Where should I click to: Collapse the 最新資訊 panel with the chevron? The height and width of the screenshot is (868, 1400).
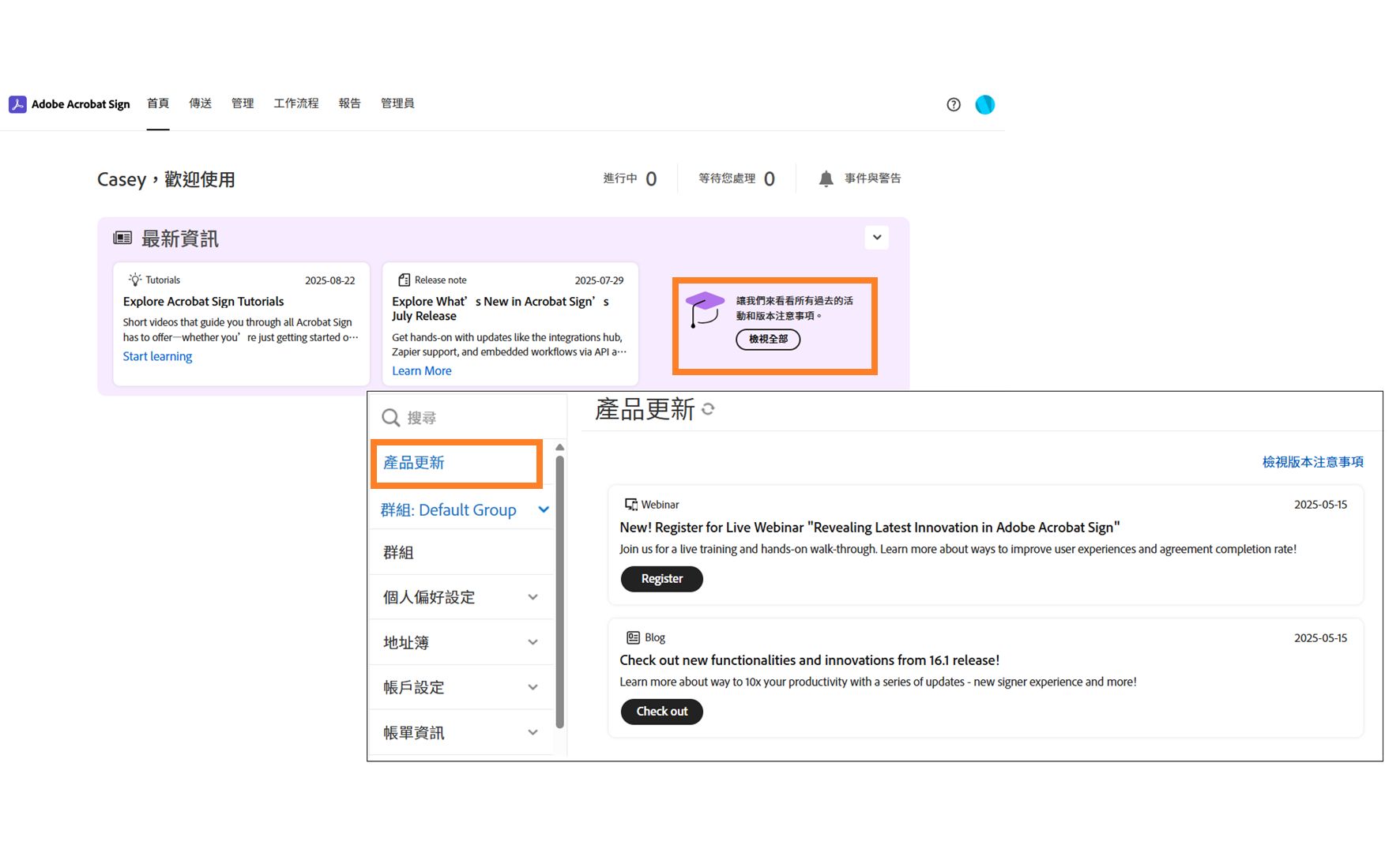877,237
